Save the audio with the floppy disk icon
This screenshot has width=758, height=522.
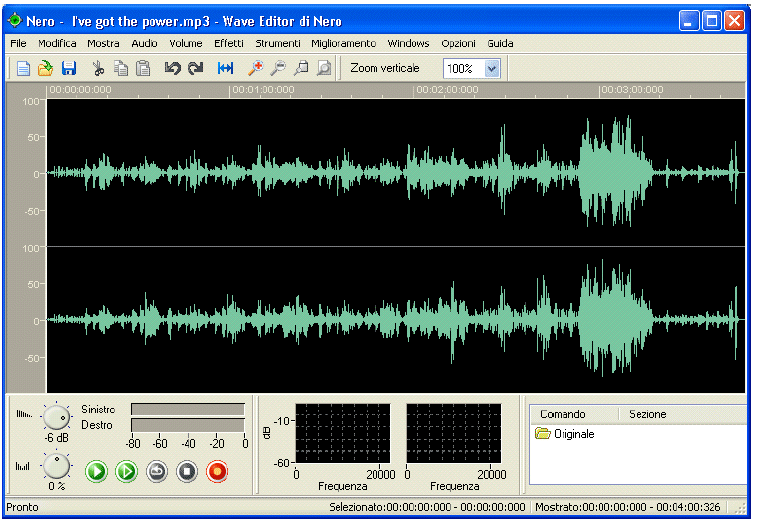coord(69,69)
